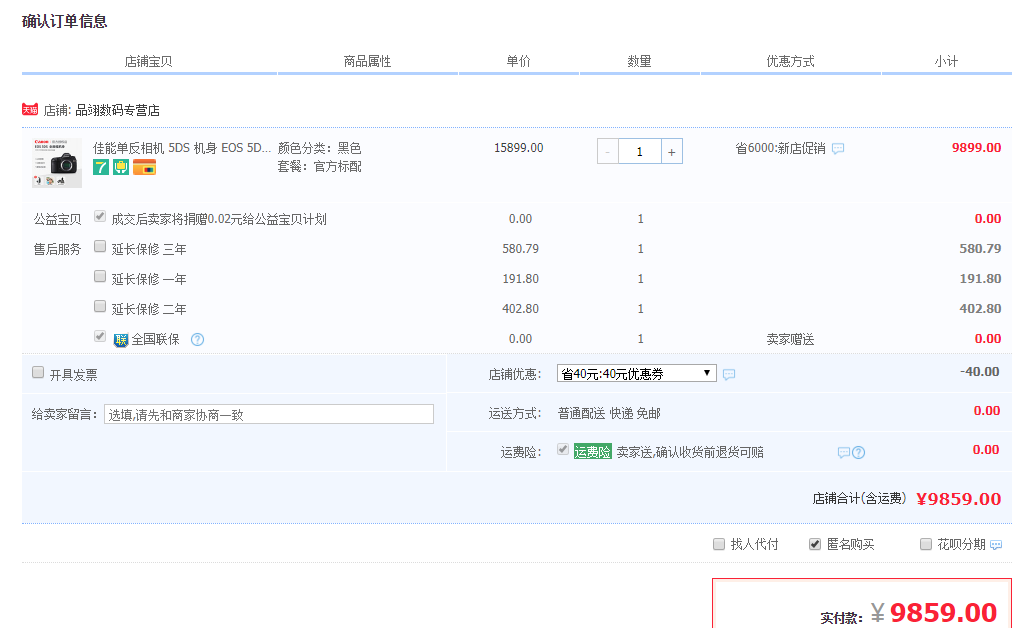1027x628 pixels.
Task: Click the orange credit card badge
Action: (144, 167)
